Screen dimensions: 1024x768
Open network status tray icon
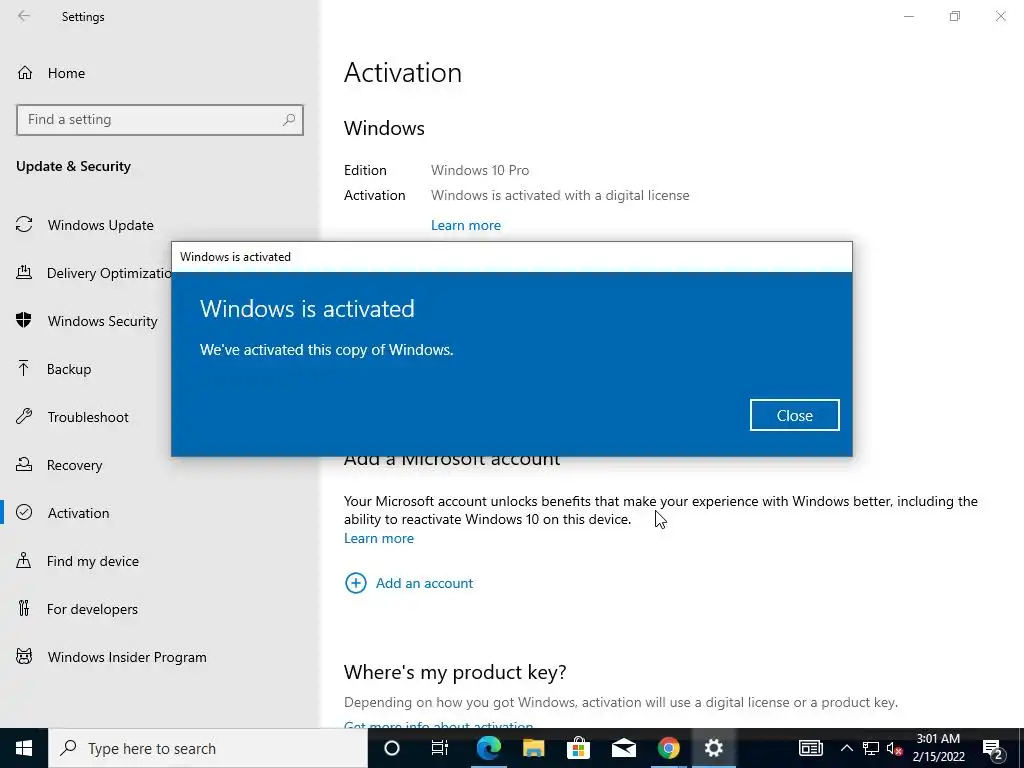coord(871,748)
